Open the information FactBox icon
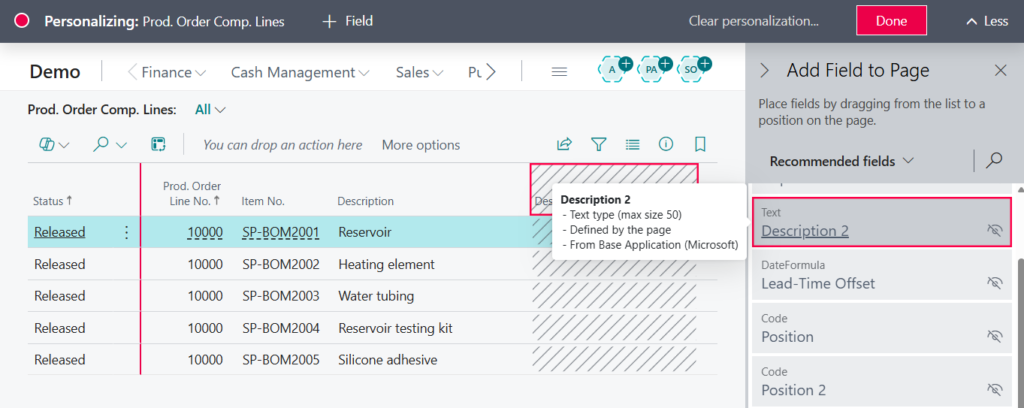 coord(666,145)
